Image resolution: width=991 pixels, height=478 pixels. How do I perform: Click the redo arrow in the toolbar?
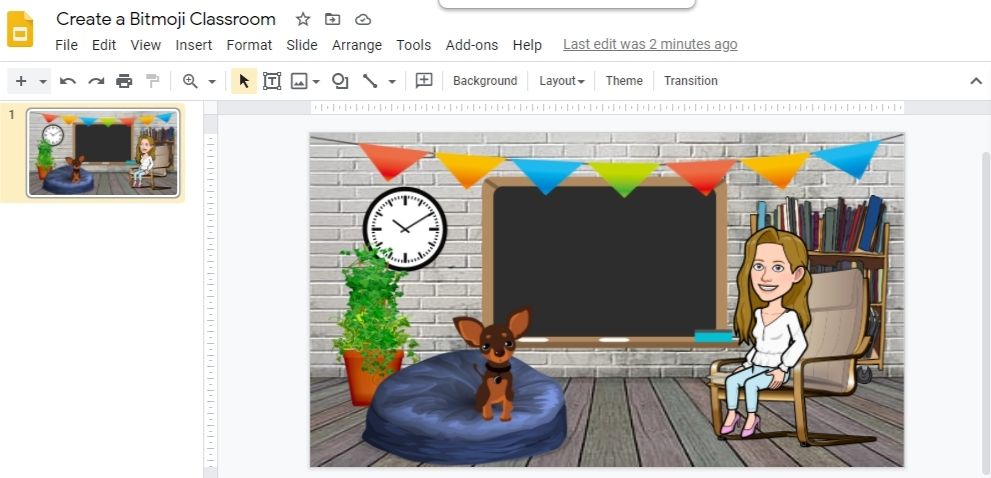(96, 81)
